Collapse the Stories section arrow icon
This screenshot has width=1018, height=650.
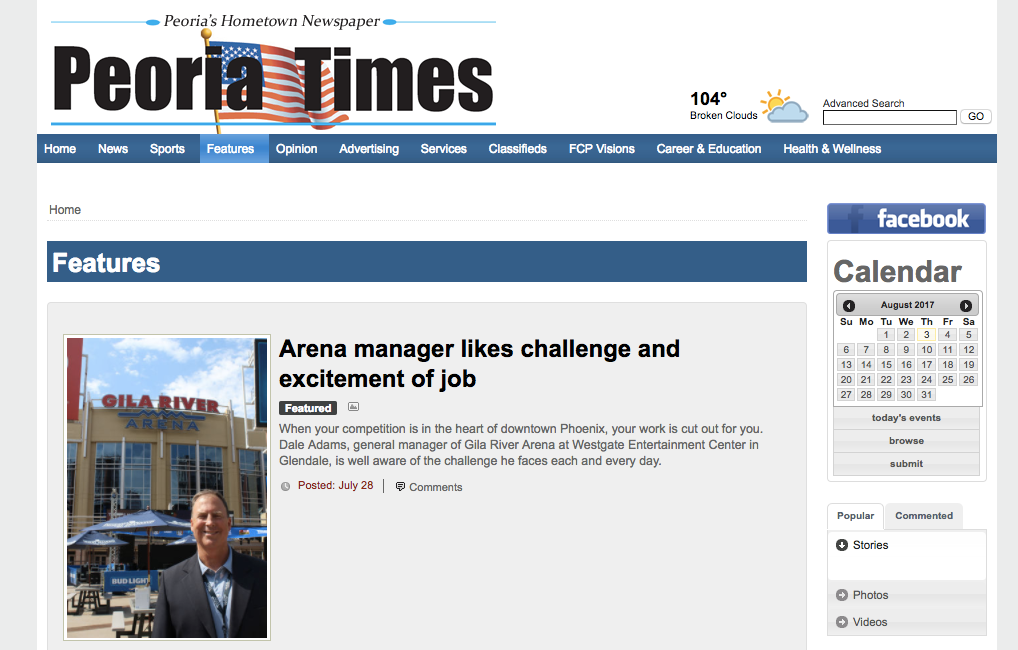point(842,545)
